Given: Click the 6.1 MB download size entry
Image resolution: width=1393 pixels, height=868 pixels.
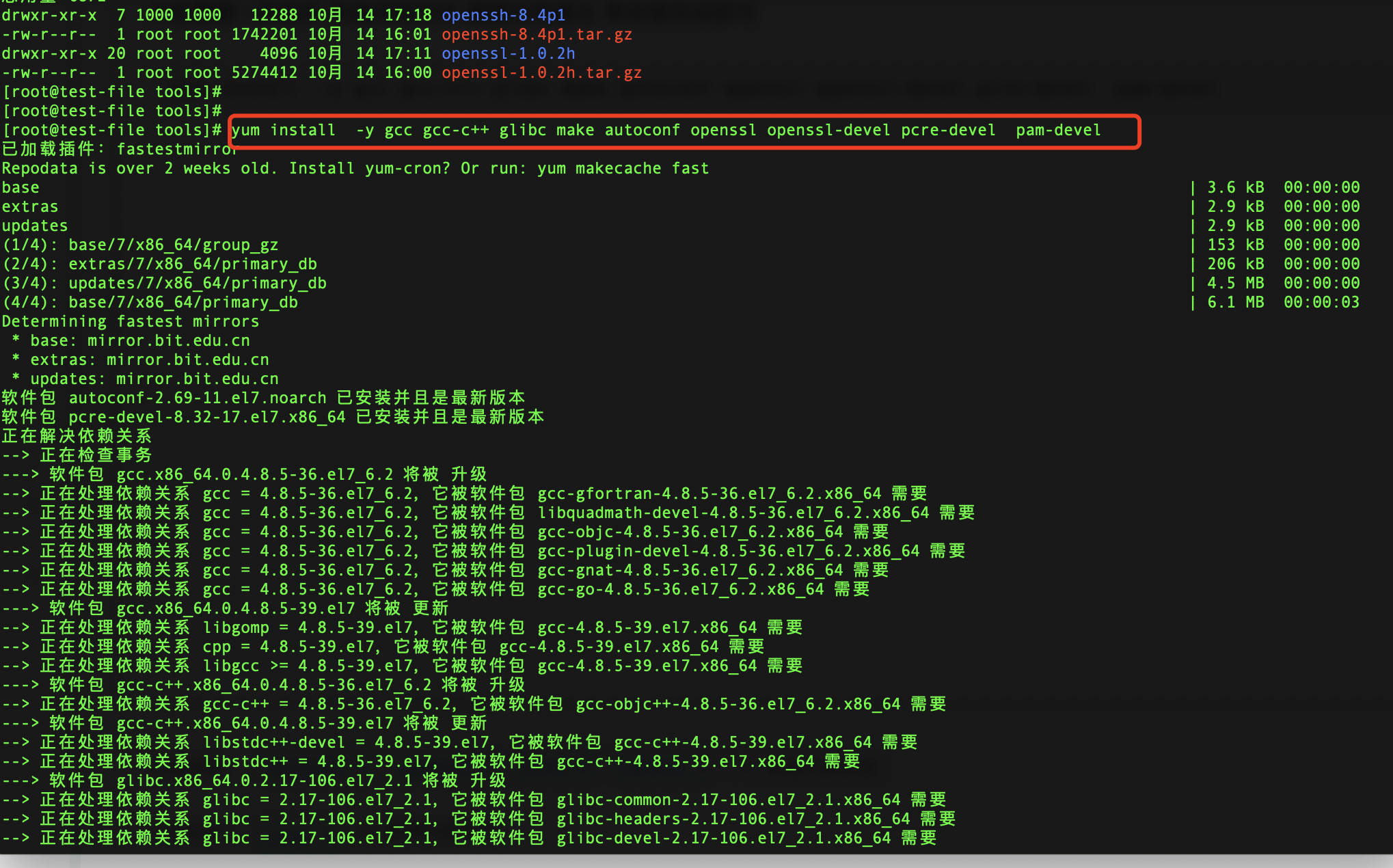Looking at the screenshot, I should [1234, 302].
